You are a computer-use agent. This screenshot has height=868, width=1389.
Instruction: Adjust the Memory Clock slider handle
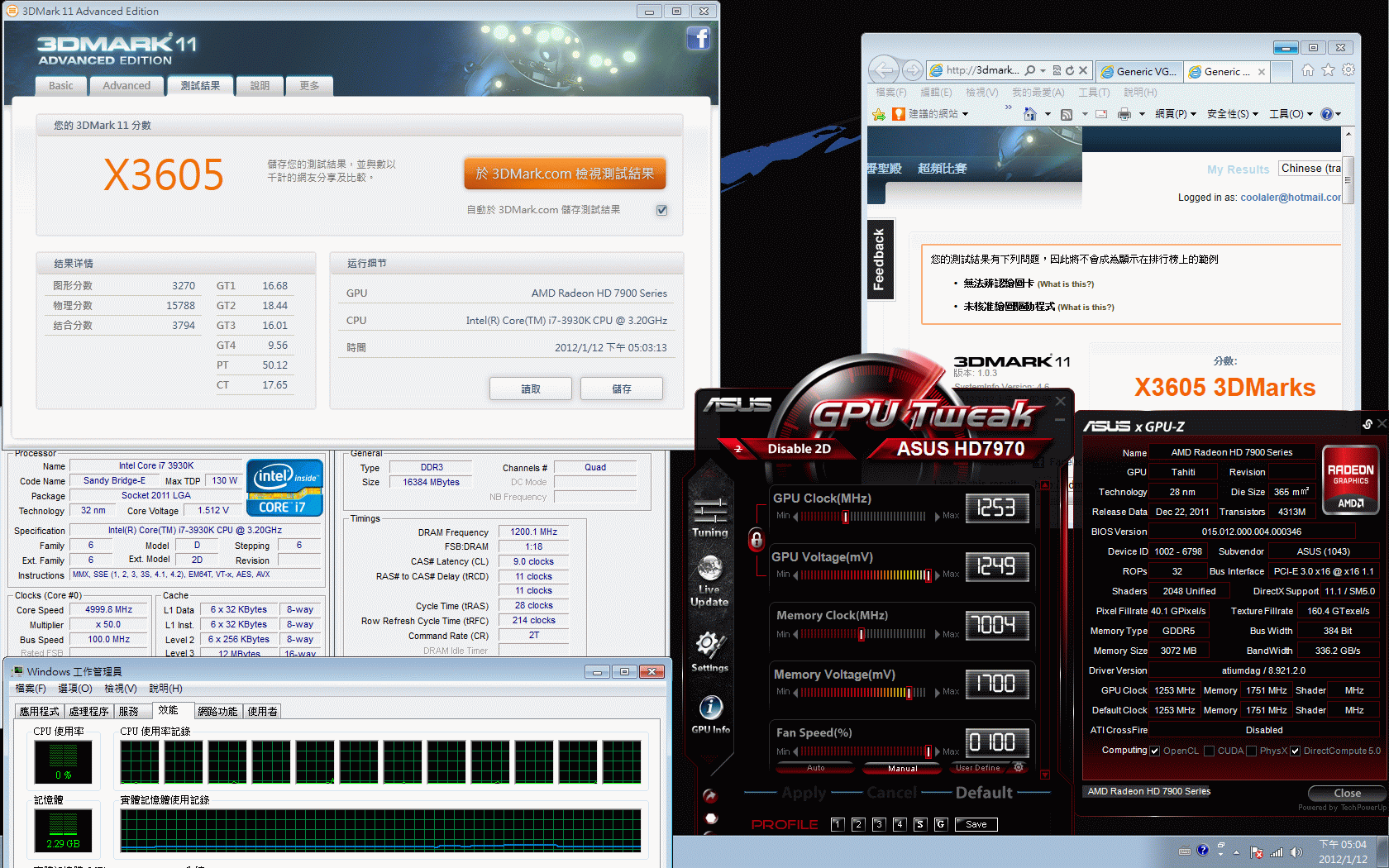pyautogui.click(x=862, y=634)
